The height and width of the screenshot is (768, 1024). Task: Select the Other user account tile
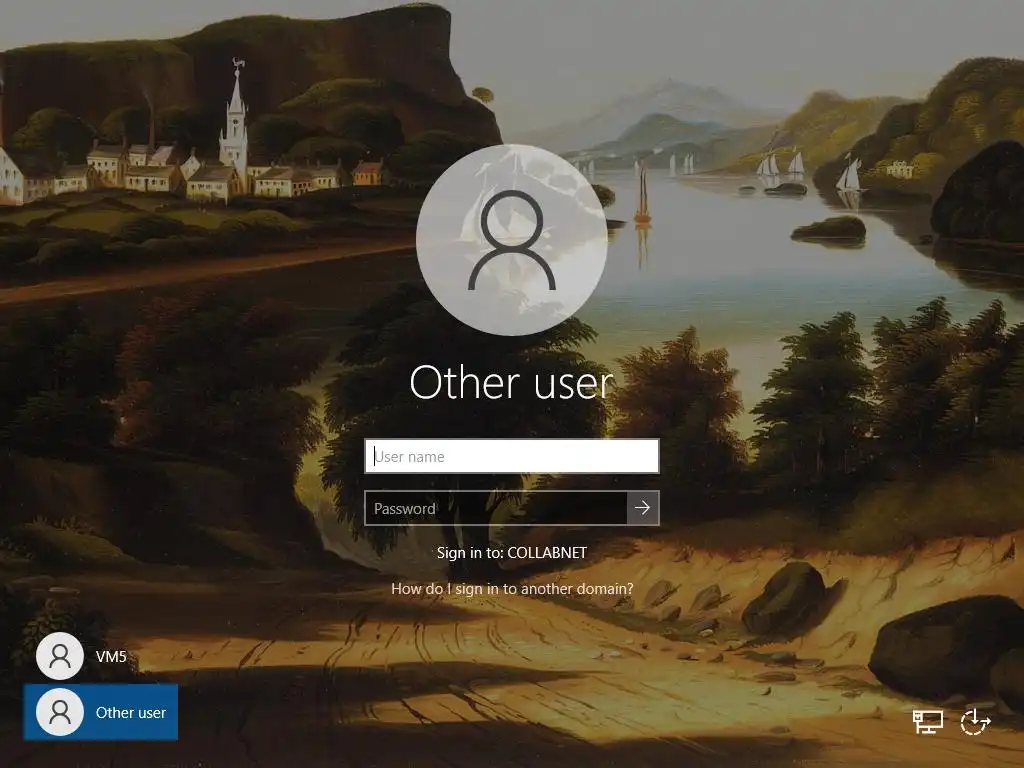101,712
